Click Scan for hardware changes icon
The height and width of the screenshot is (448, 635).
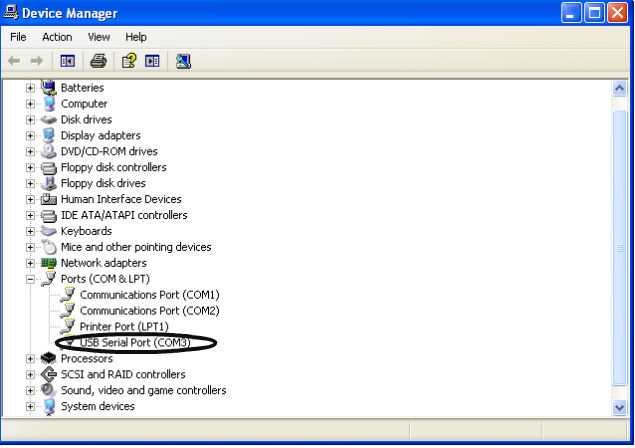(183, 61)
